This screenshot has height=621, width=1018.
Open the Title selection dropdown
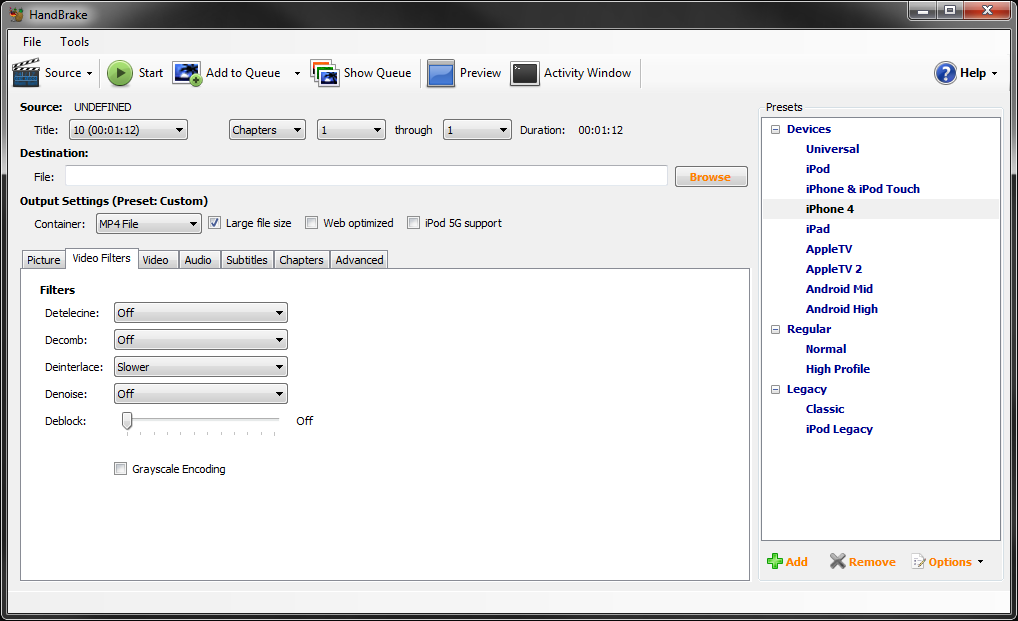click(x=129, y=130)
